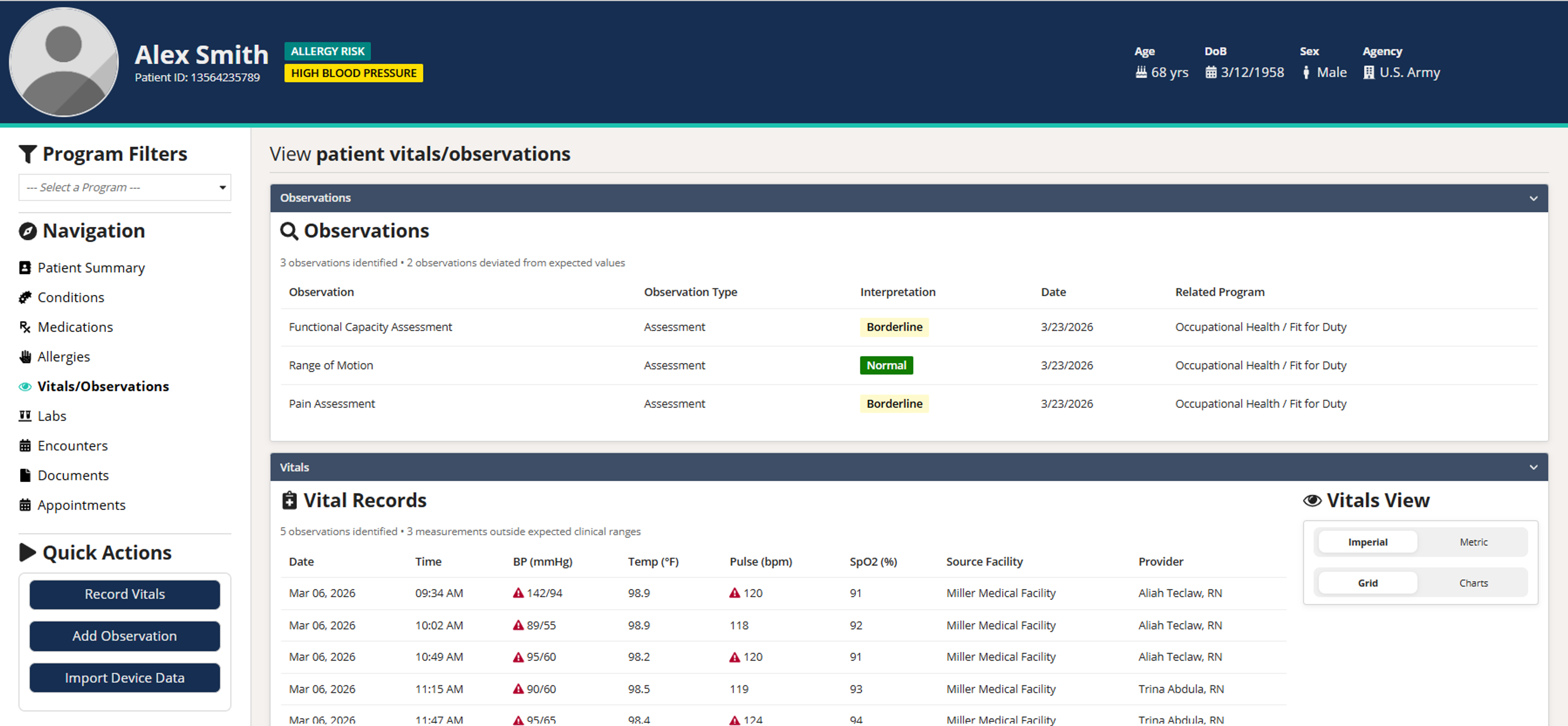The width and height of the screenshot is (1568, 726).
Task: Click the Vitals View eye icon
Action: coord(1312,500)
